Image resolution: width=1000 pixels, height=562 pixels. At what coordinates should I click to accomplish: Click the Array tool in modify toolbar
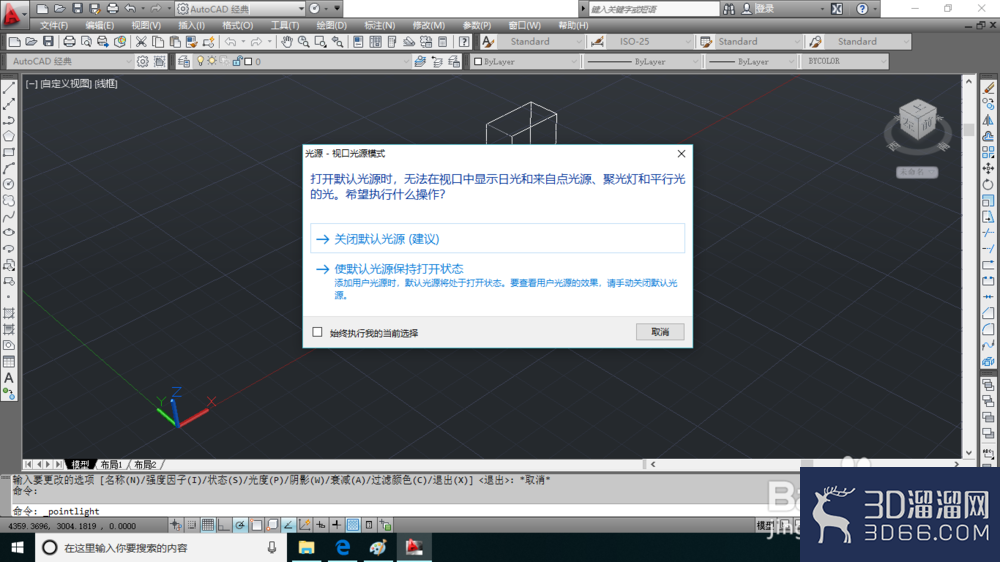click(989, 152)
